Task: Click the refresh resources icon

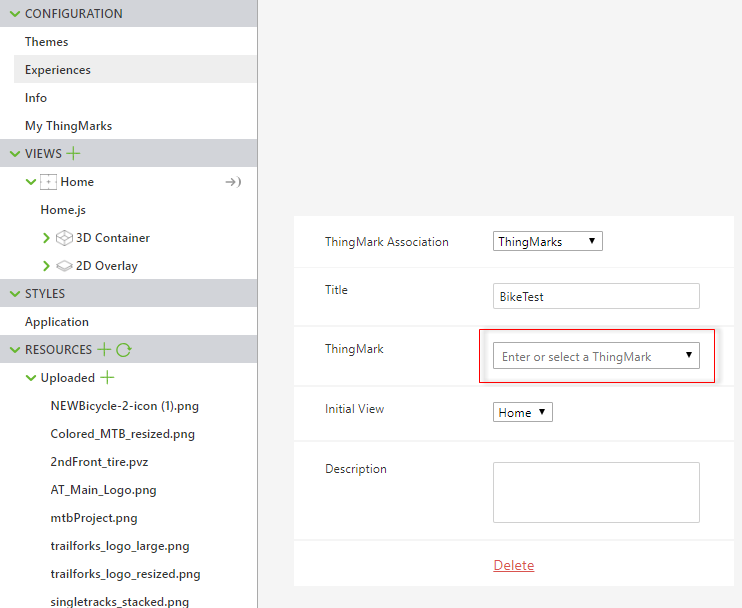Action: pyautogui.click(x=124, y=350)
